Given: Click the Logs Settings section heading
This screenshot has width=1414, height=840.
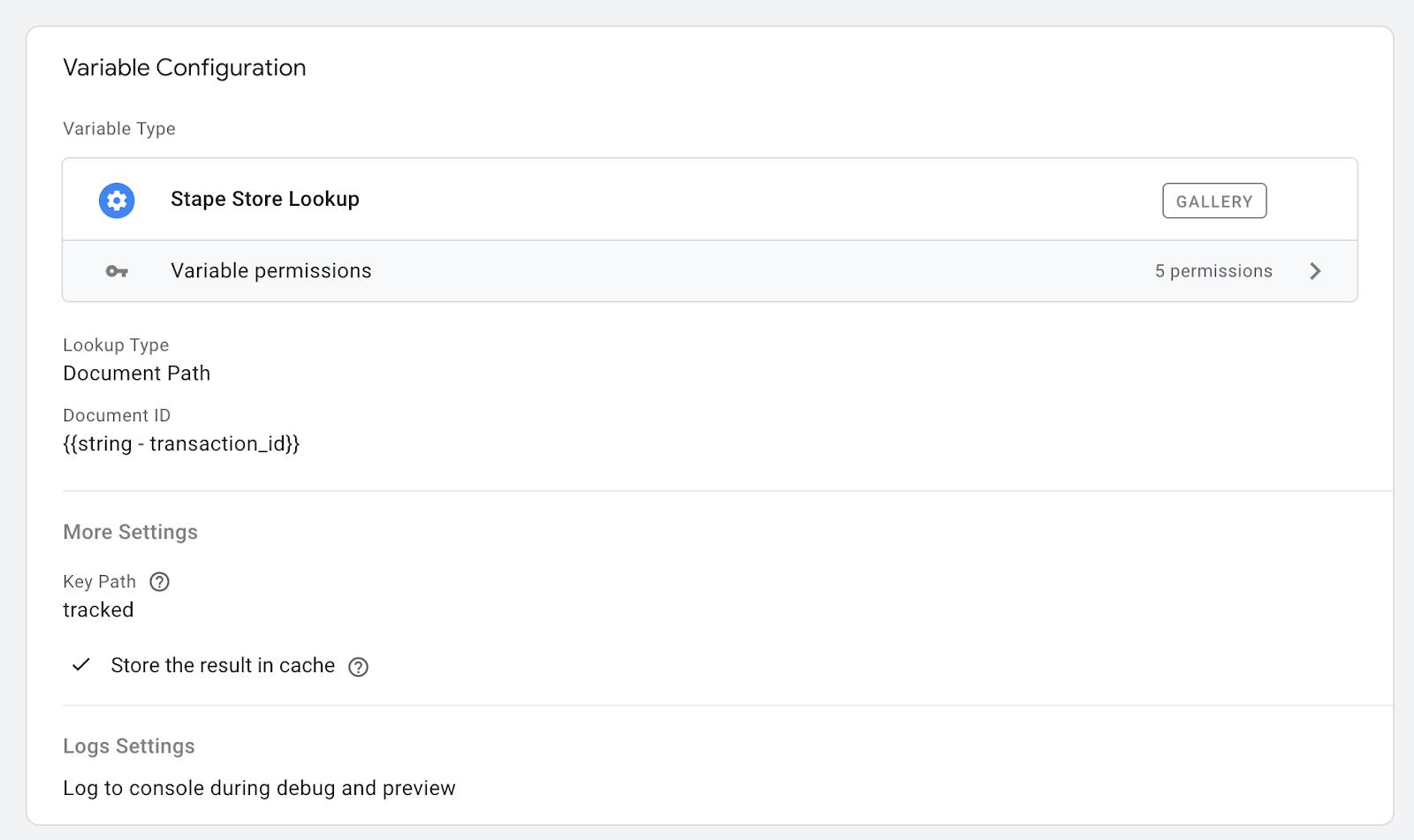Looking at the screenshot, I should pyautogui.click(x=129, y=746).
